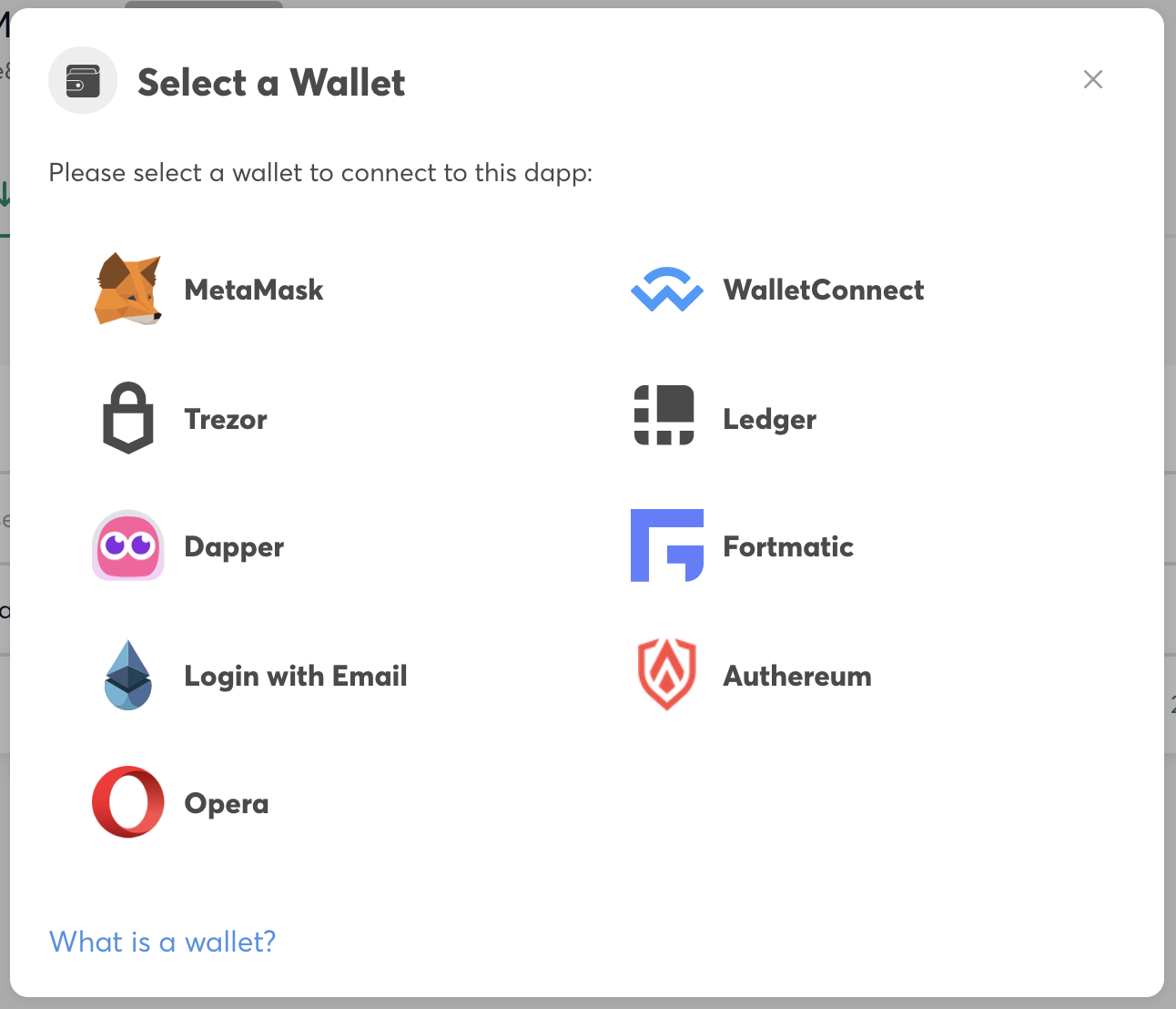The height and width of the screenshot is (1009, 1176).
Task: Click the WalletConnect blue wave icon
Action: point(667,290)
